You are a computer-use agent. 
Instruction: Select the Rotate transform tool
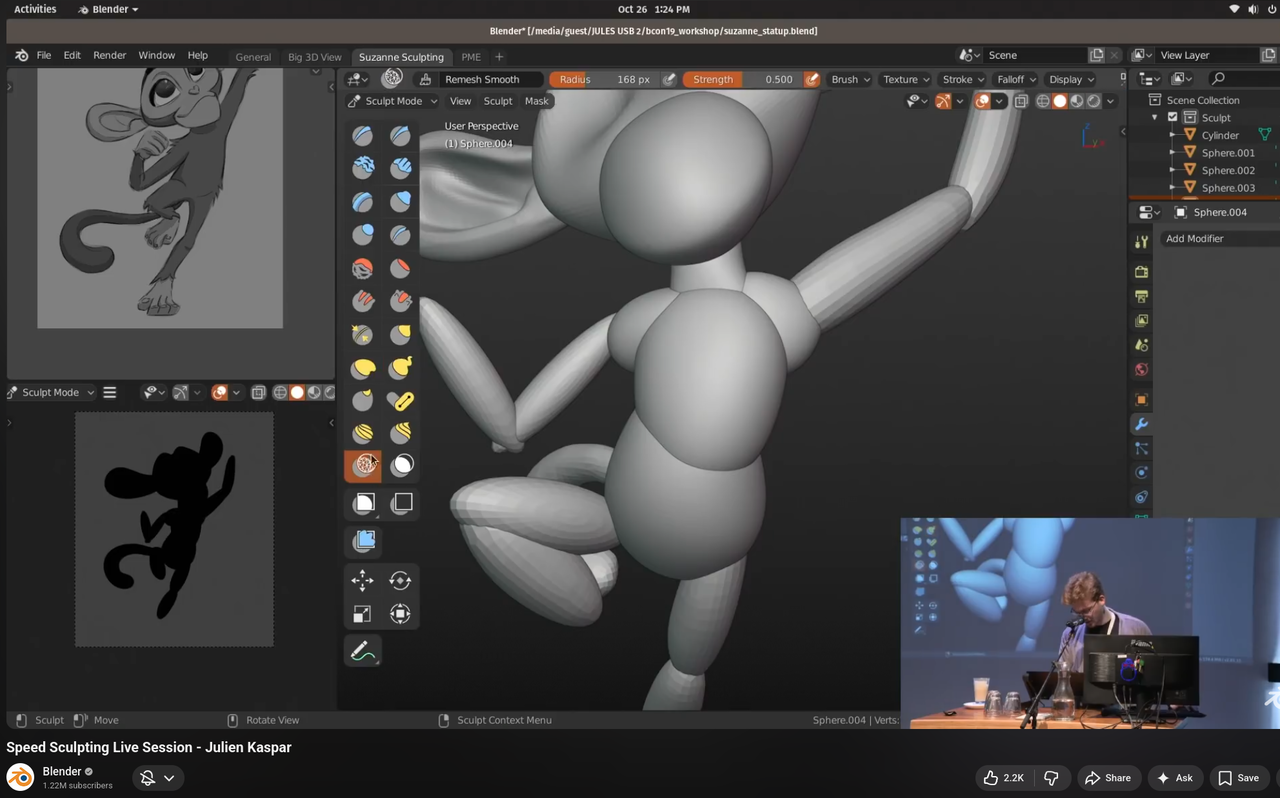pyautogui.click(x=399, y=580)
